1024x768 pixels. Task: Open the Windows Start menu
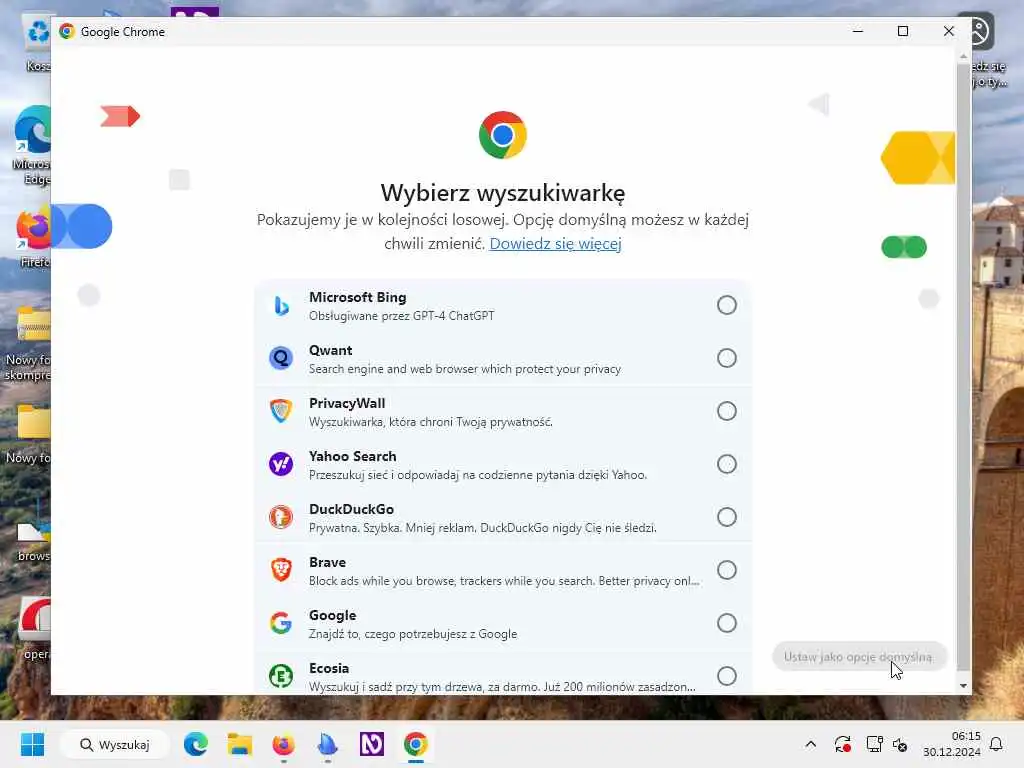tap(32, 744)
